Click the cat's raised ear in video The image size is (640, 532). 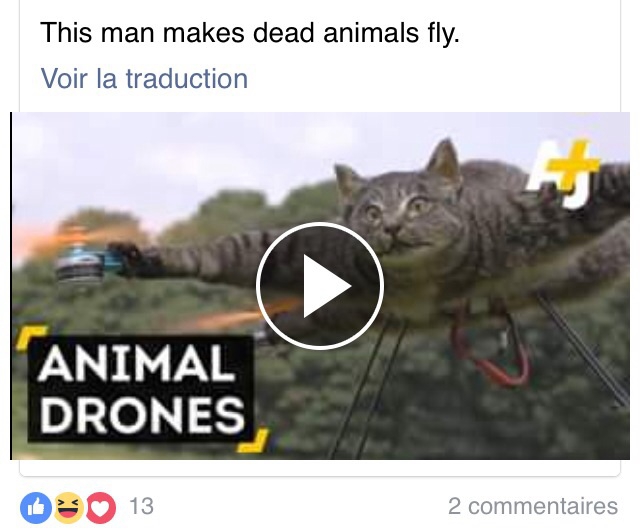[445, 159]
